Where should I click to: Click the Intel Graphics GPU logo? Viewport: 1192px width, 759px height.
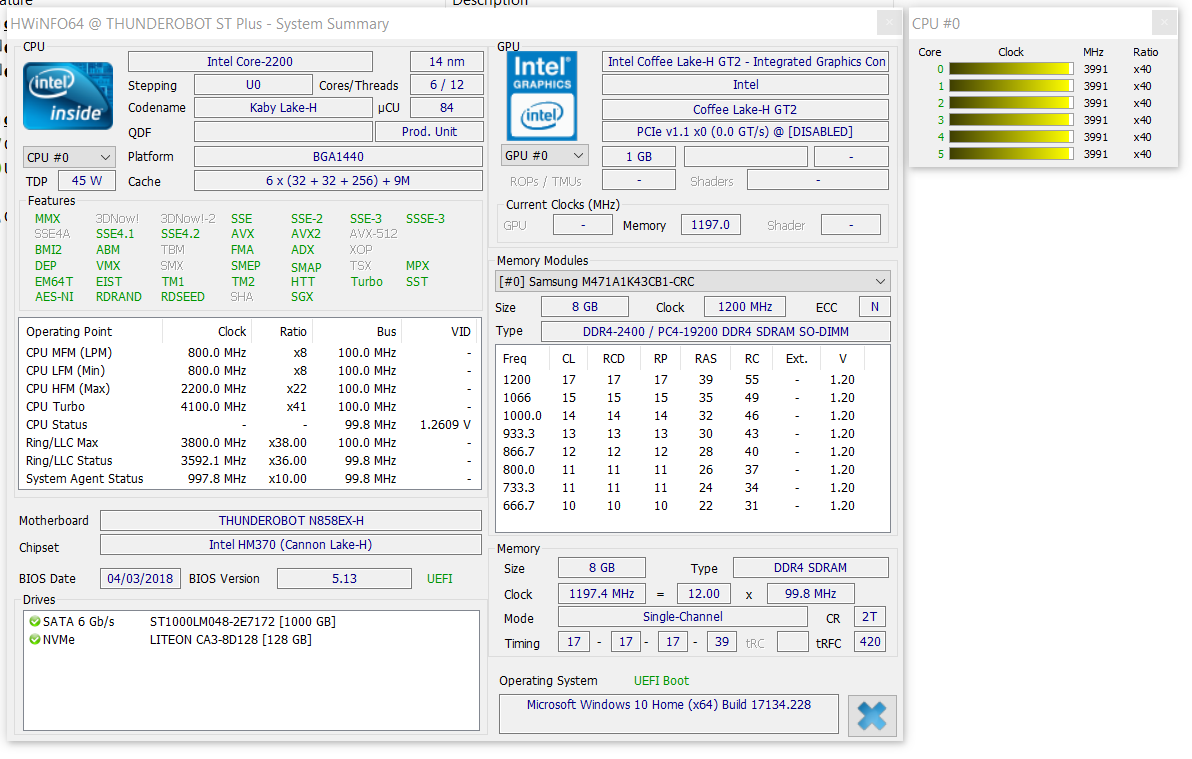tap(542, 96)
